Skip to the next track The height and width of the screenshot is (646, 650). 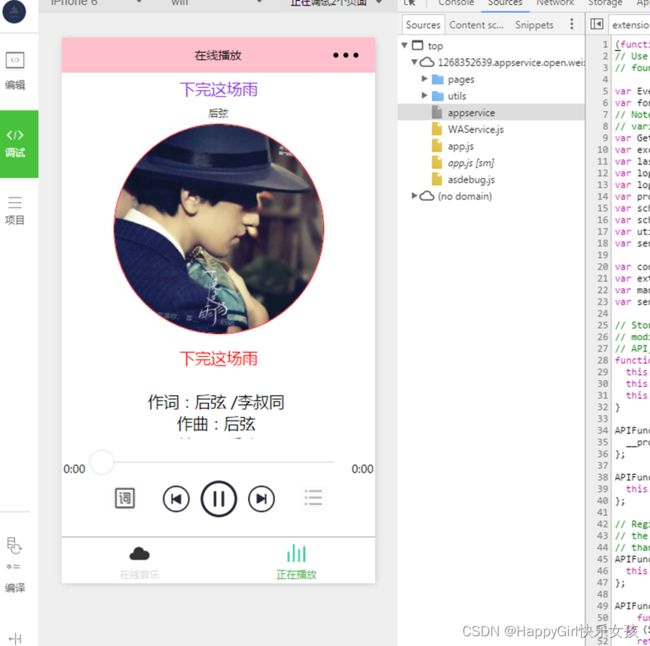coord(261,499)
